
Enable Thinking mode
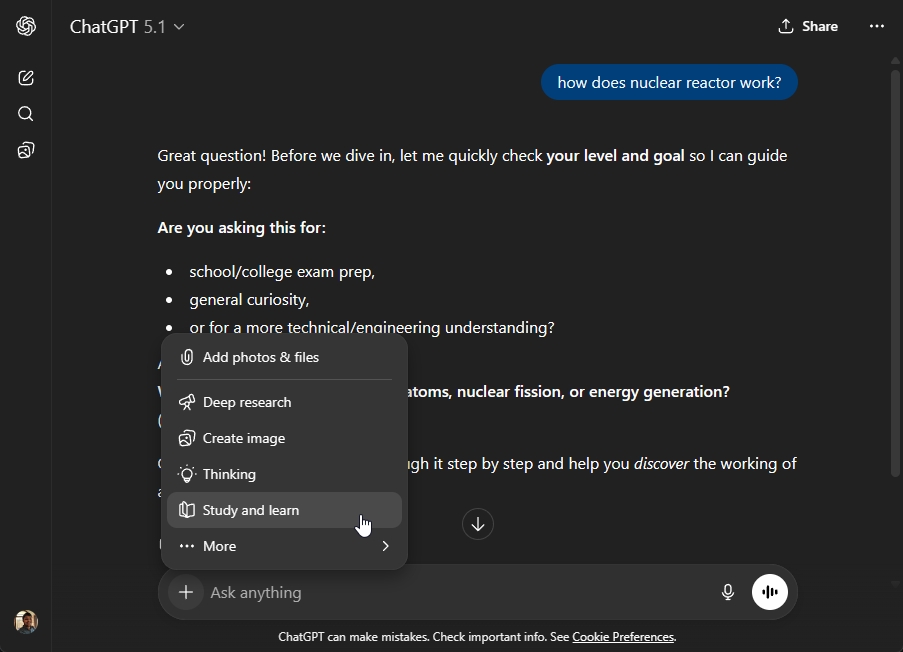click(229, 474)
